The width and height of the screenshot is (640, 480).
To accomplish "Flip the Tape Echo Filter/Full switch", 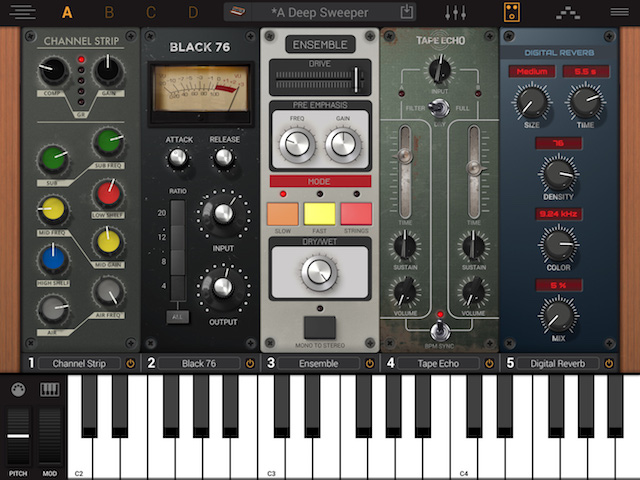I will point(440,108).
